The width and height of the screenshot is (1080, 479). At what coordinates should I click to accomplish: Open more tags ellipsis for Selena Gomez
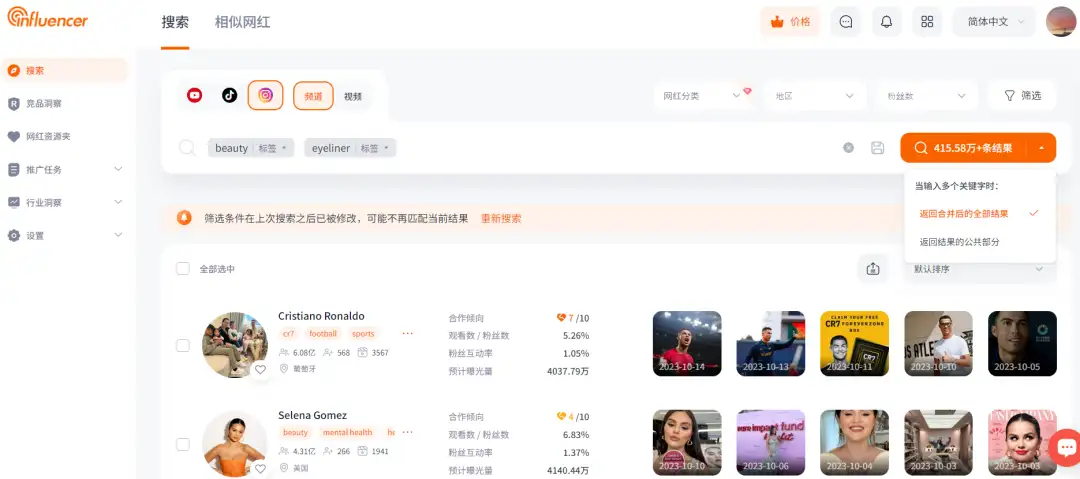(x=408, y=432)
